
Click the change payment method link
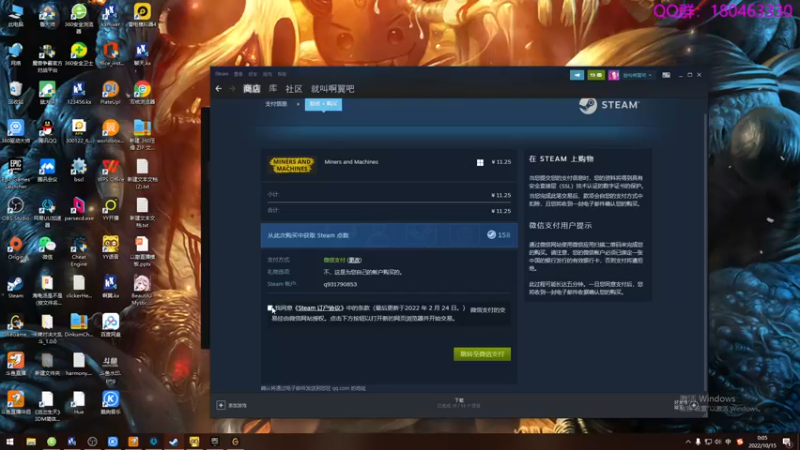point(355,260)
